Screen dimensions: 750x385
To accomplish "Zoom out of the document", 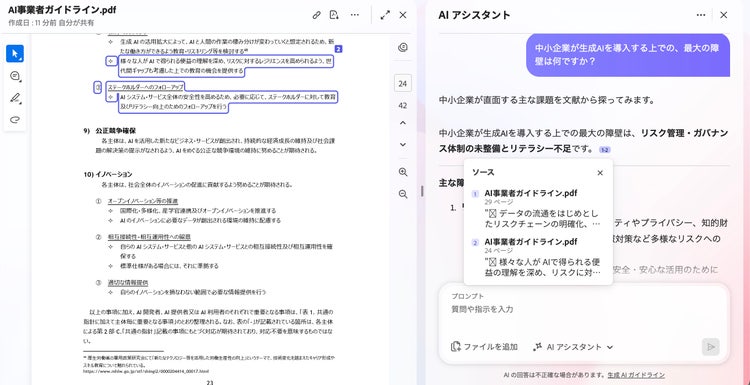I will point(403,194).
